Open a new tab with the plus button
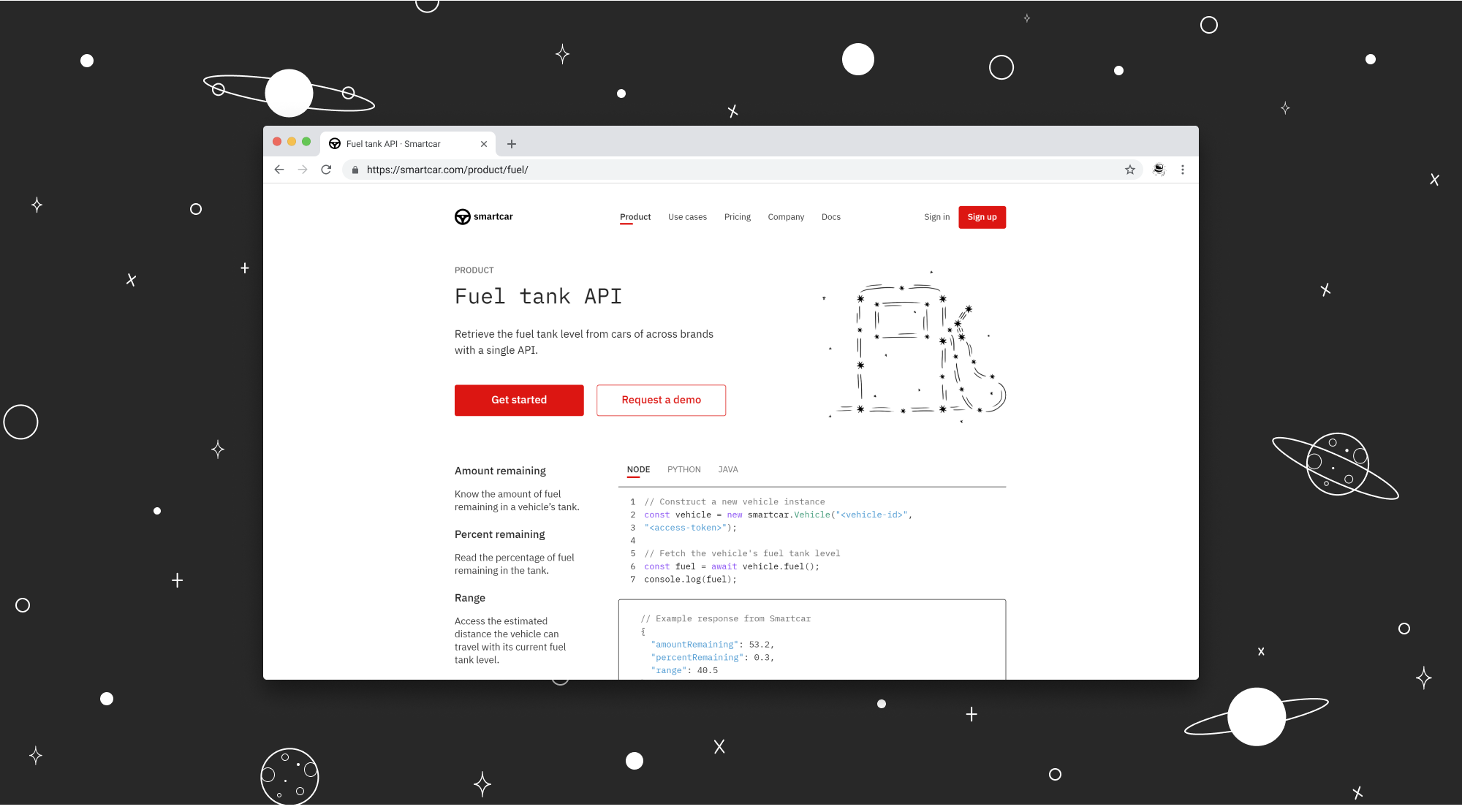Image resolution: width=1462 pixels, height=812 pixels. pos(511,143)
